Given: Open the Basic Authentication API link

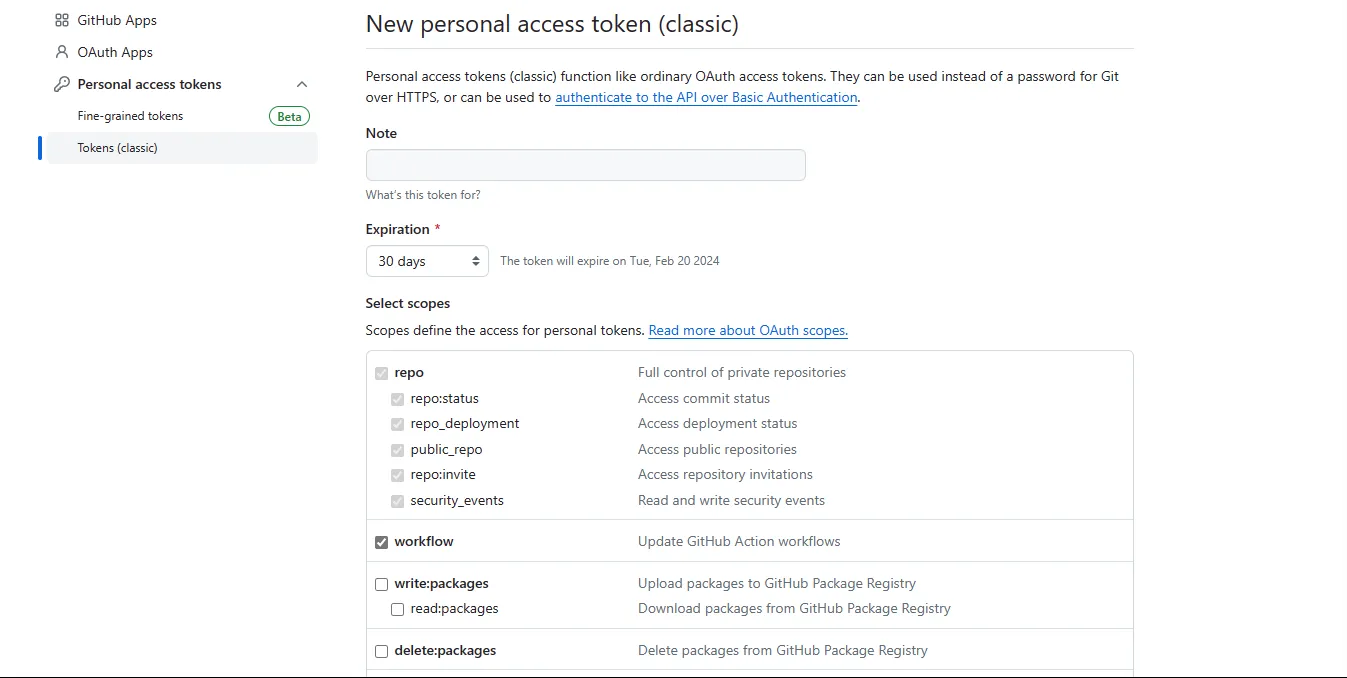Looking at the screenshot, I should 706,98.
